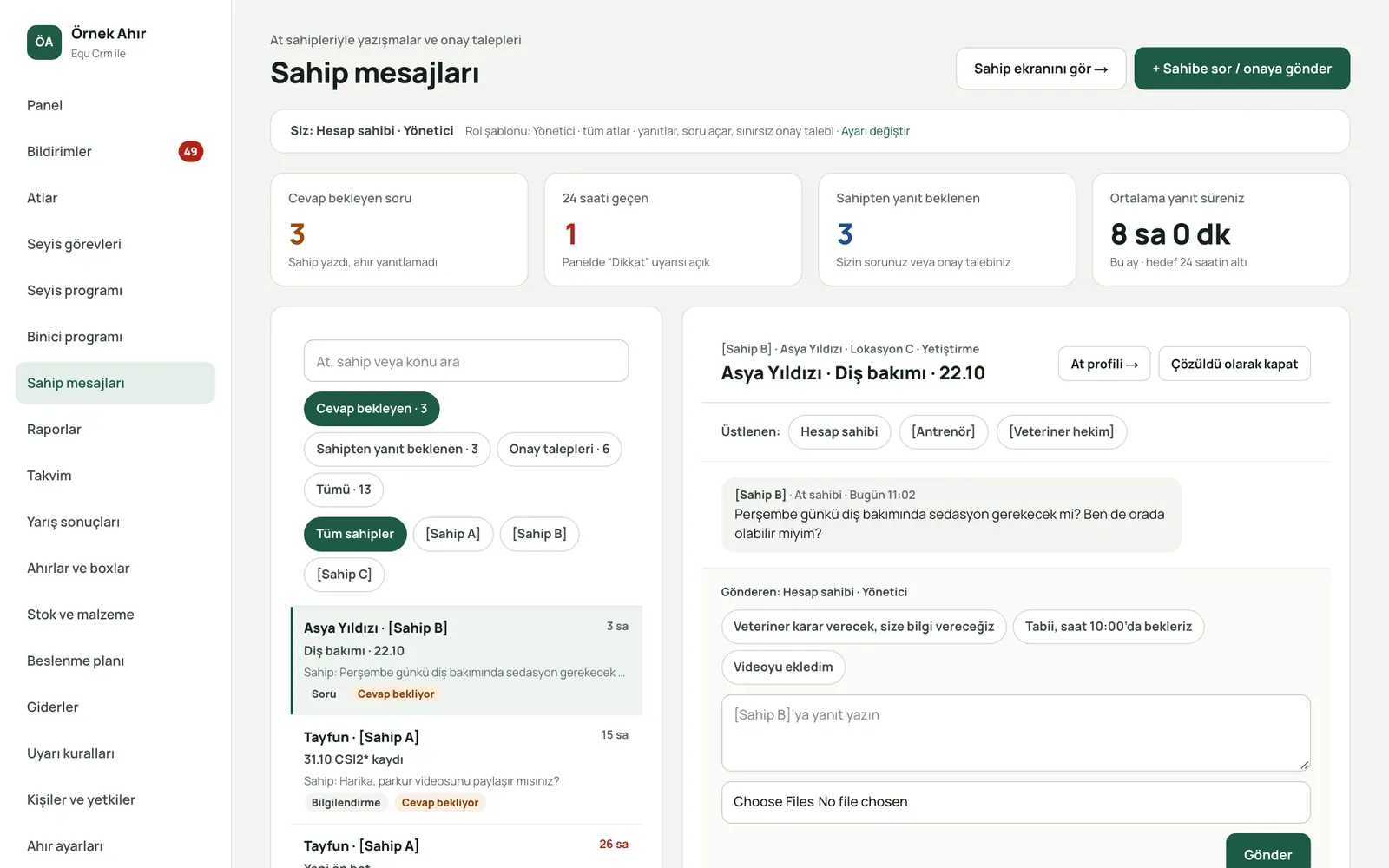Select the Tüm sahipler owner filter
This screenshot has width=1389, height=868.
tap(355, 534)
